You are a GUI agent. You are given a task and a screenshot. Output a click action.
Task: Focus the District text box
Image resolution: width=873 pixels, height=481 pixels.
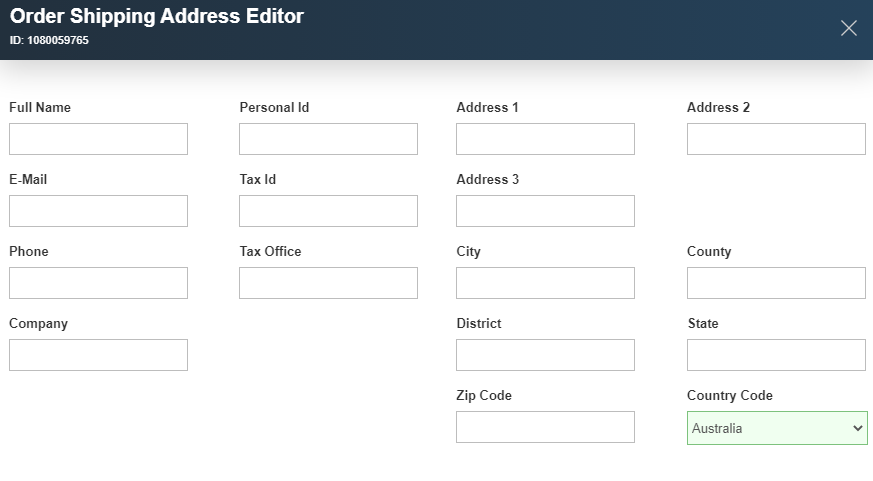tap(545, 355)
